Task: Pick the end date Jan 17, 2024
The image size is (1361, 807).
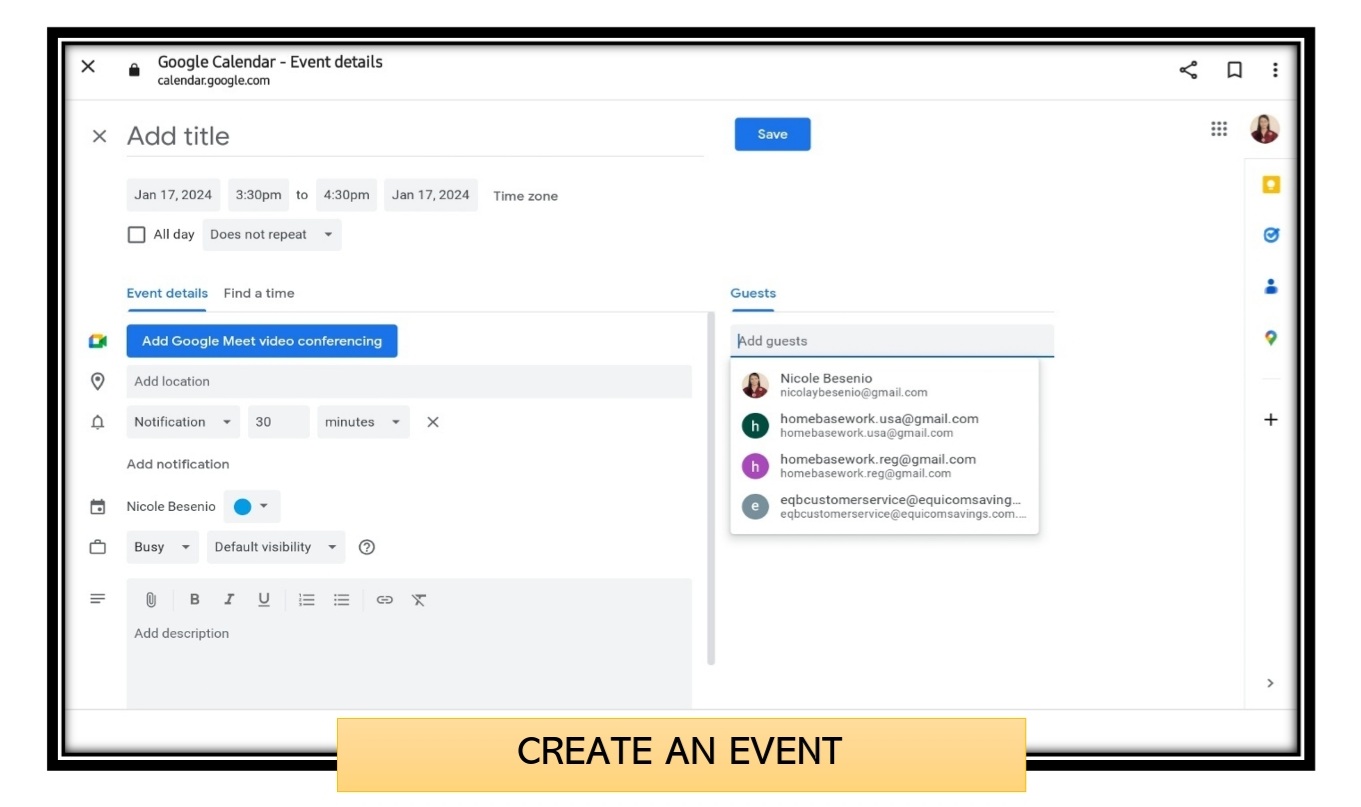Action: tap(431, 195)
